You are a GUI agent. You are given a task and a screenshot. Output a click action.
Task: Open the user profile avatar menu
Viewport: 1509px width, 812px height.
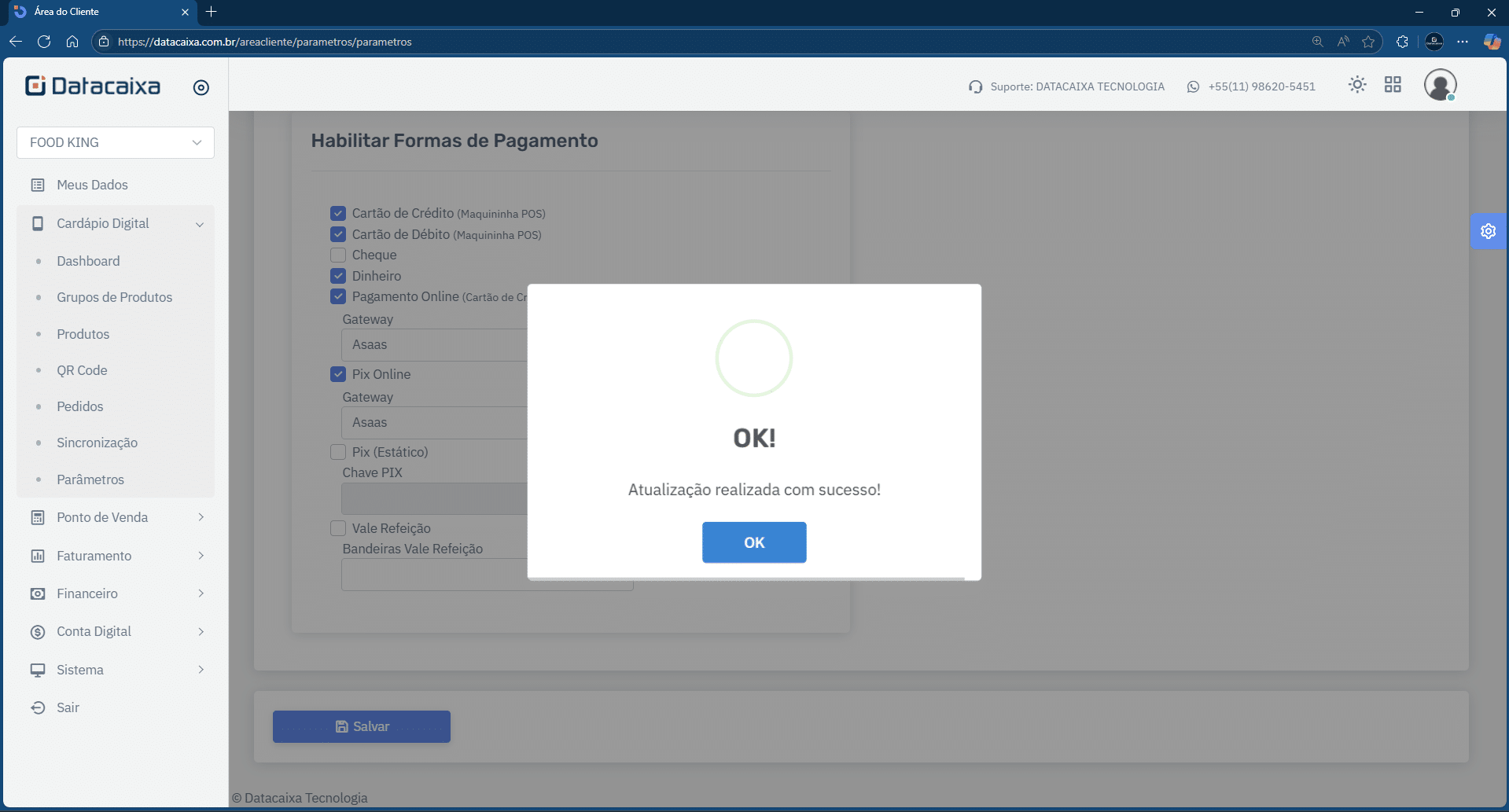tap(1440, 85)
